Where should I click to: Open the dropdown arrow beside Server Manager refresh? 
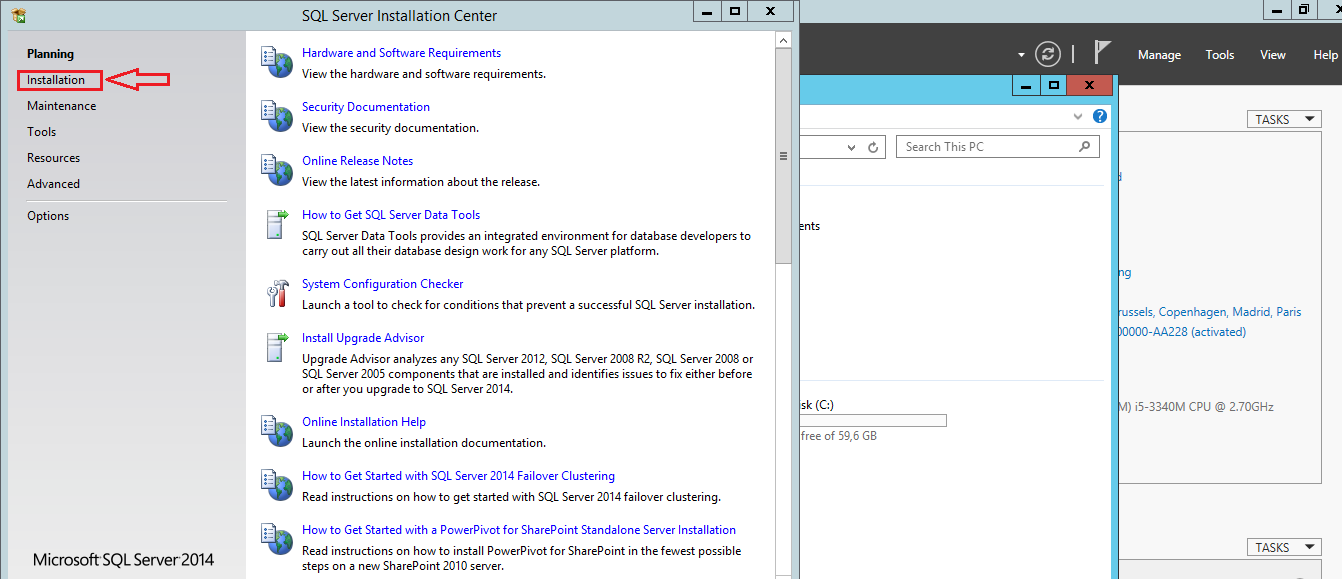pyautogui.click(x=1021, y=55)
